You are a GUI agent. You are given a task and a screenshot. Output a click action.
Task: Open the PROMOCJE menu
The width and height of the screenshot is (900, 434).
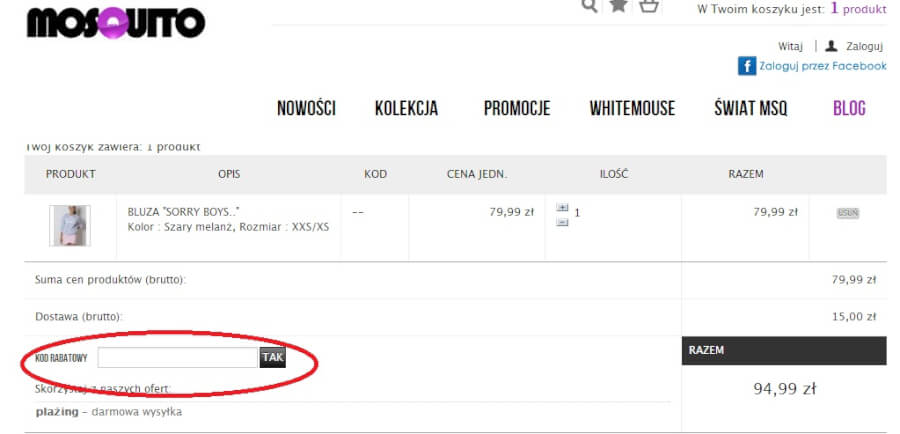tap(517, 108)
